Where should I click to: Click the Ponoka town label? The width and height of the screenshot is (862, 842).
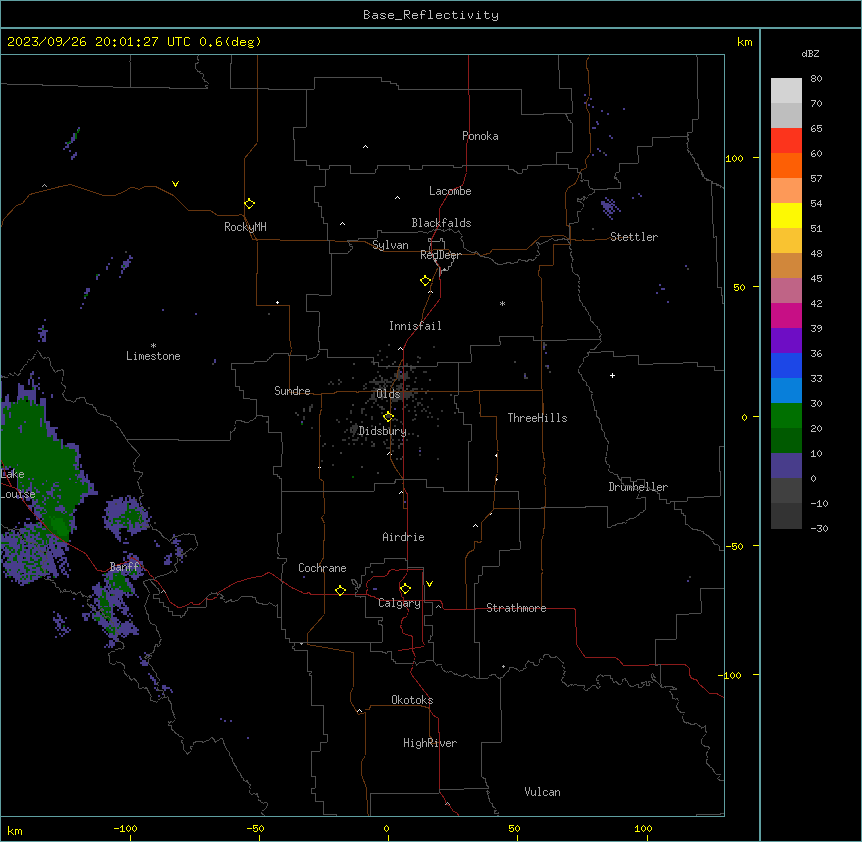click(x=480, y=136)
